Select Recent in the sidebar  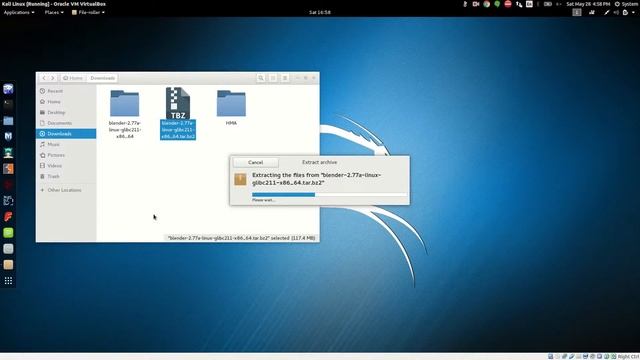tap(66, 91)
